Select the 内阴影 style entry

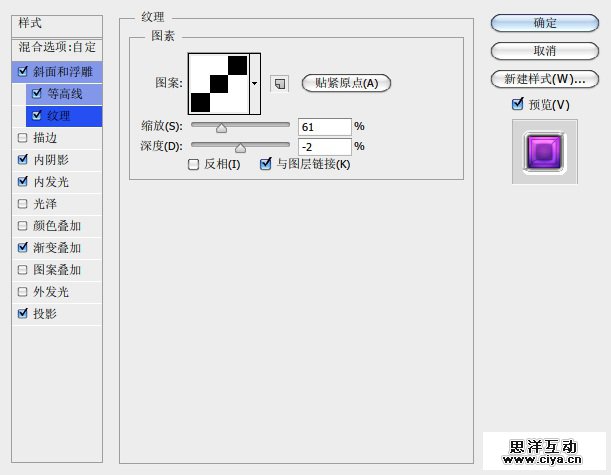(x=57, y=160)
